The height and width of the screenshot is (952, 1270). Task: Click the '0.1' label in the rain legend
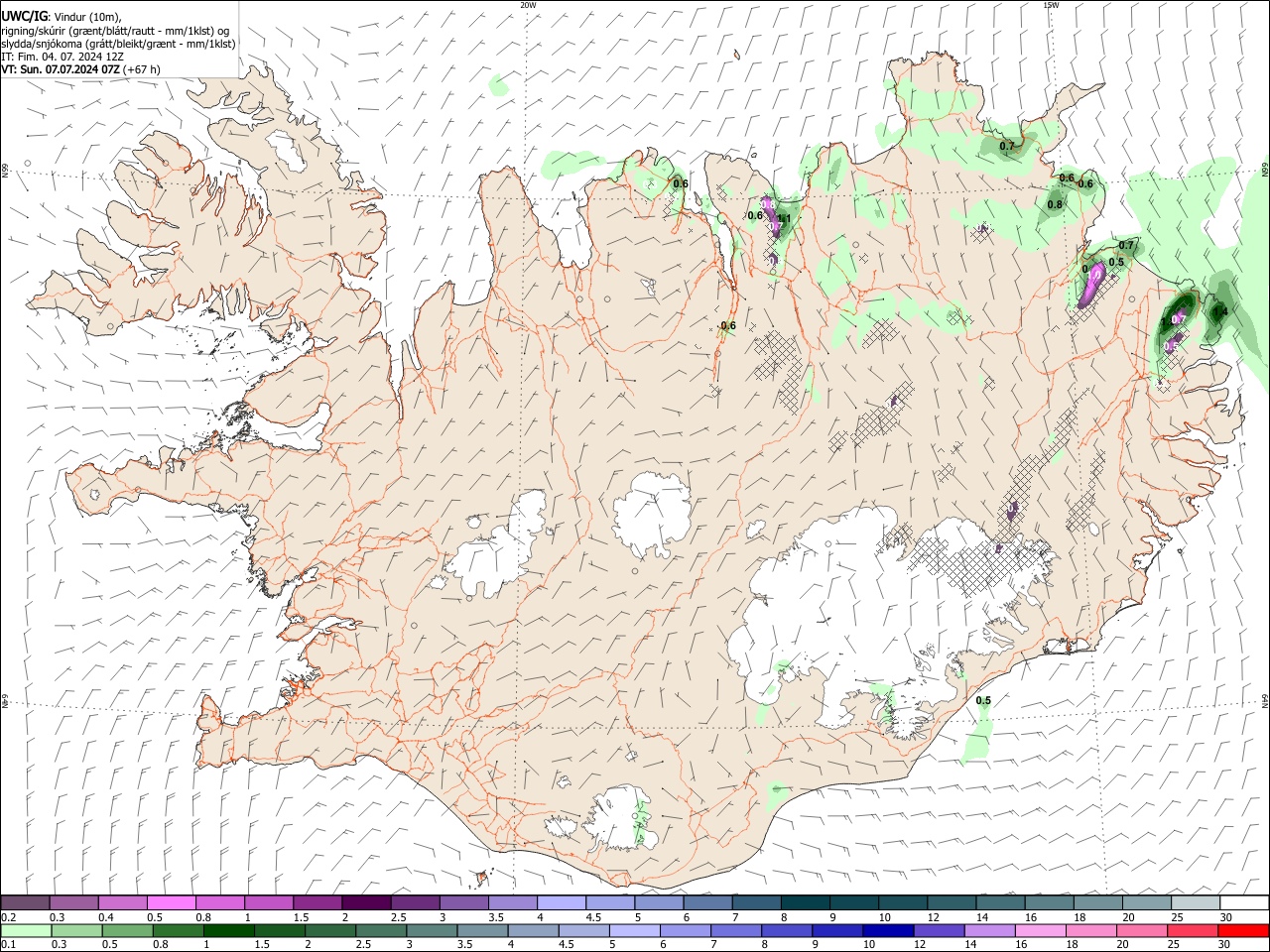pyautogui.click(x=9, y=945)
